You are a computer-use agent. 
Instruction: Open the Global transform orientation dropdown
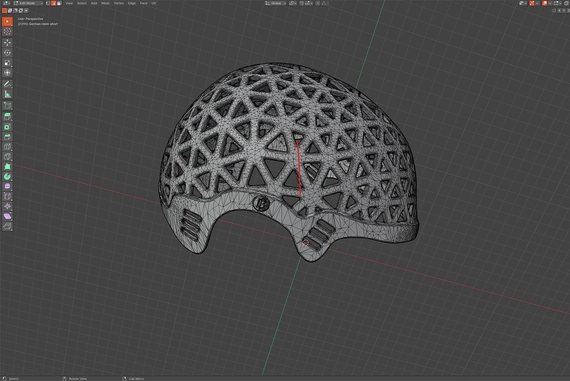275,3
